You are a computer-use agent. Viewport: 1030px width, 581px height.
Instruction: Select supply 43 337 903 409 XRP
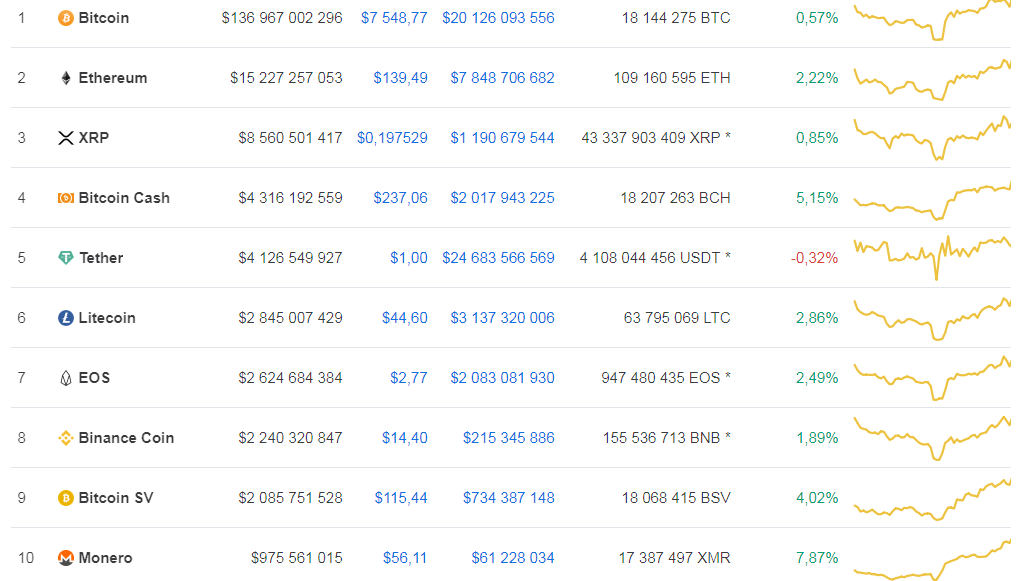click(651, 138)
